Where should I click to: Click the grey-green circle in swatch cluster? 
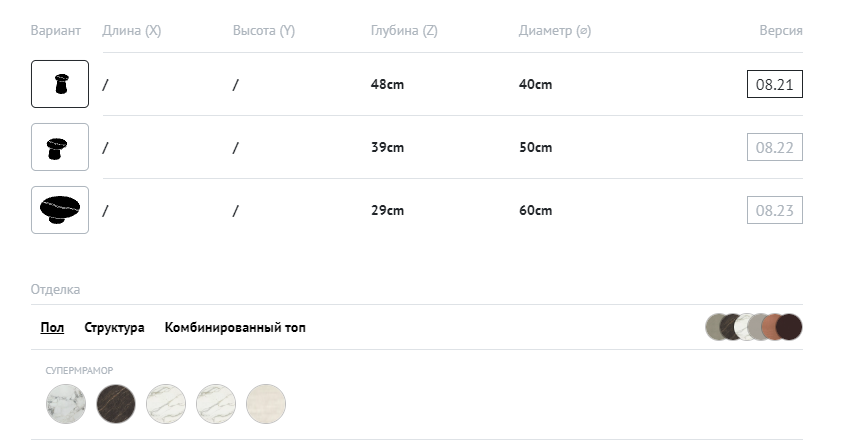[x=716, y=327]
